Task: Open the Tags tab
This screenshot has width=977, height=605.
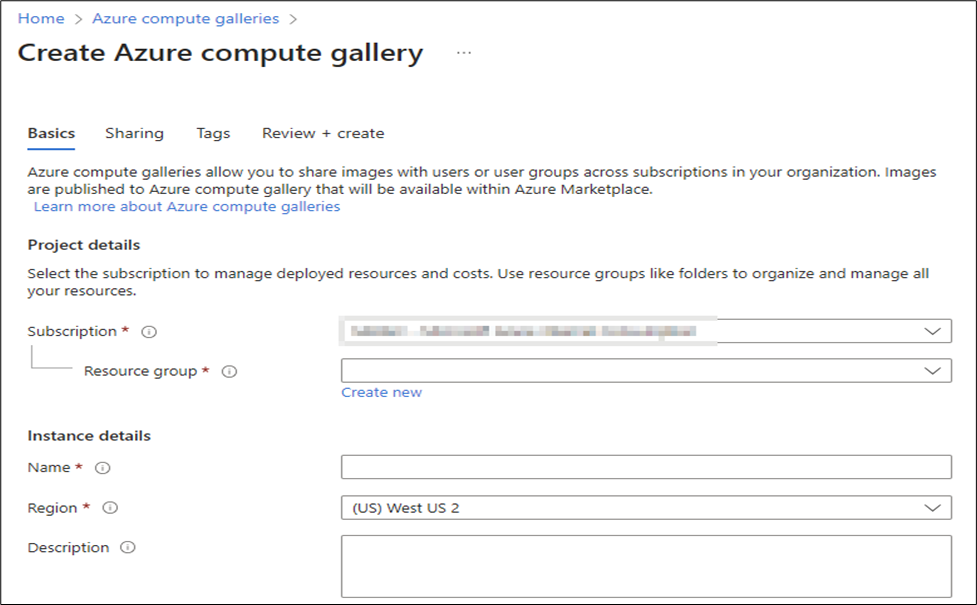Action: pyautogui.click(x=213, y=133)
